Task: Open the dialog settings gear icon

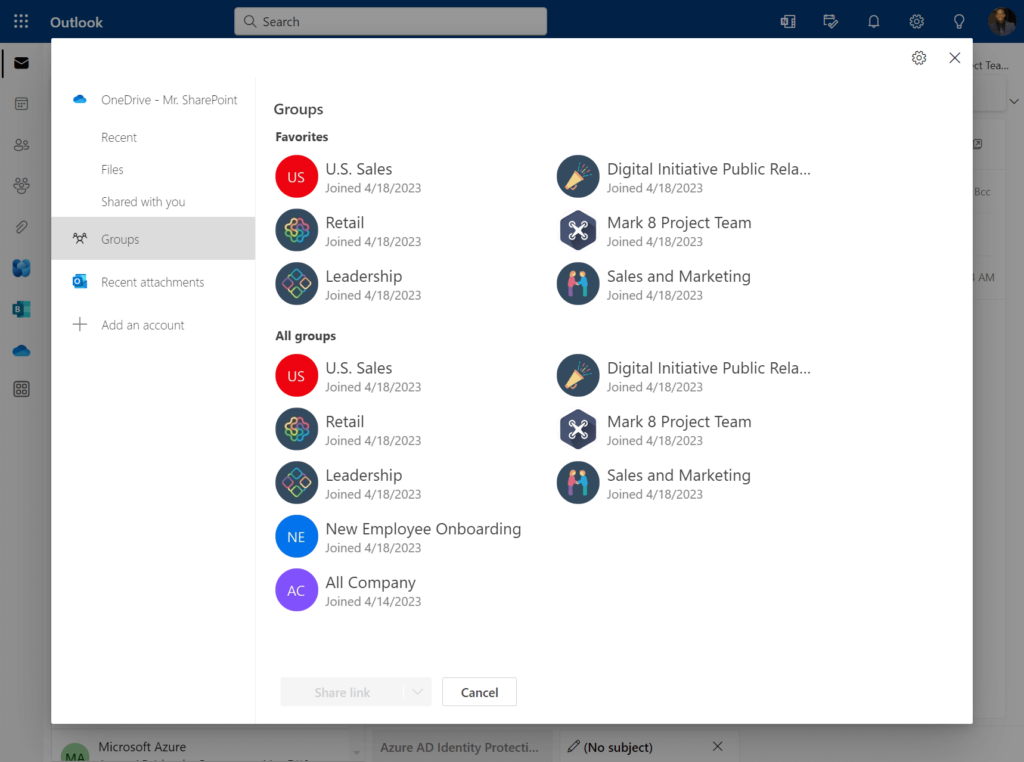Action: coord(918,57)
